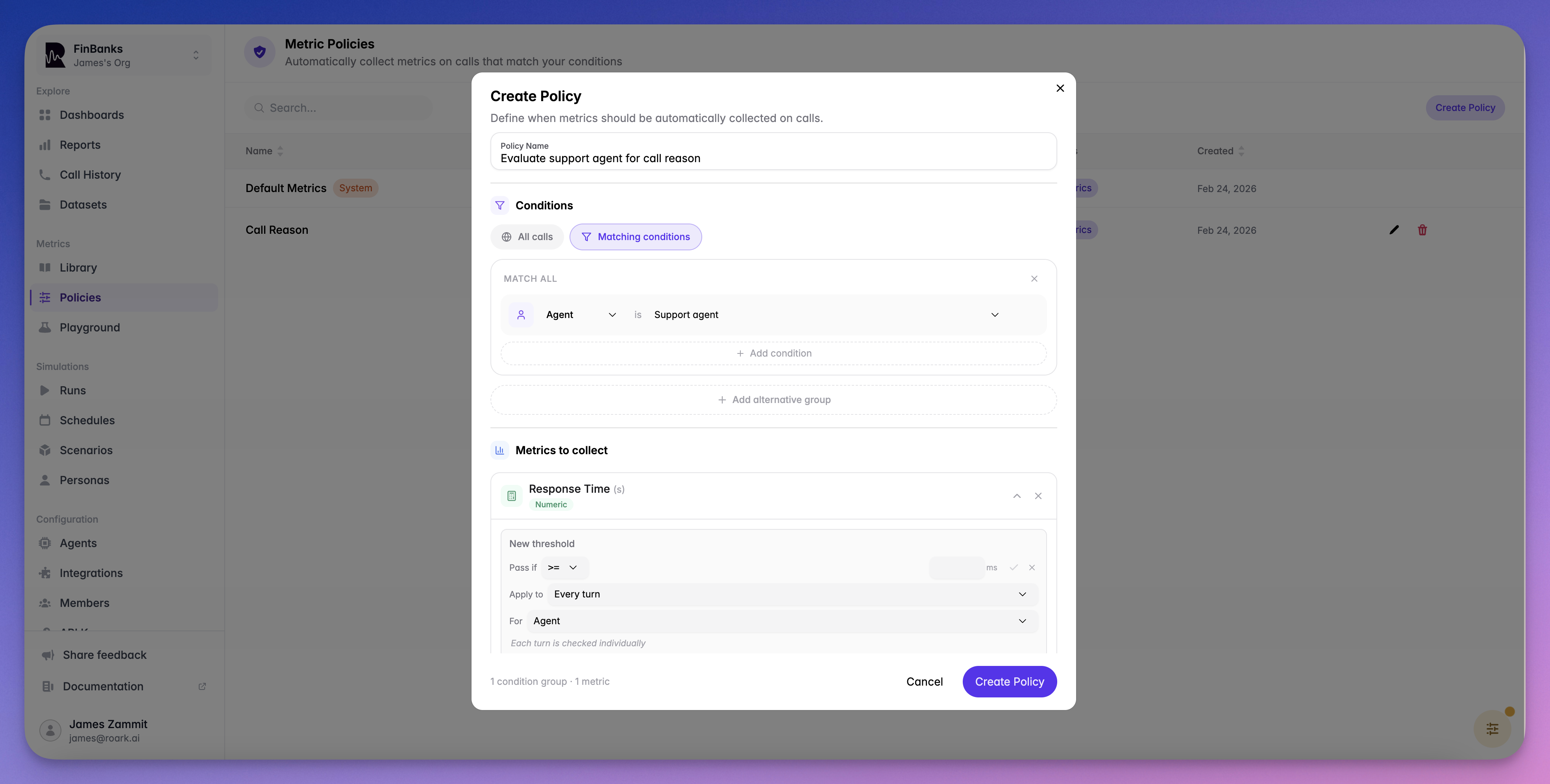Confirm the new threshold checkmark
Viewport: 1550px width, 784px height.
click(x=1013, y=568)
